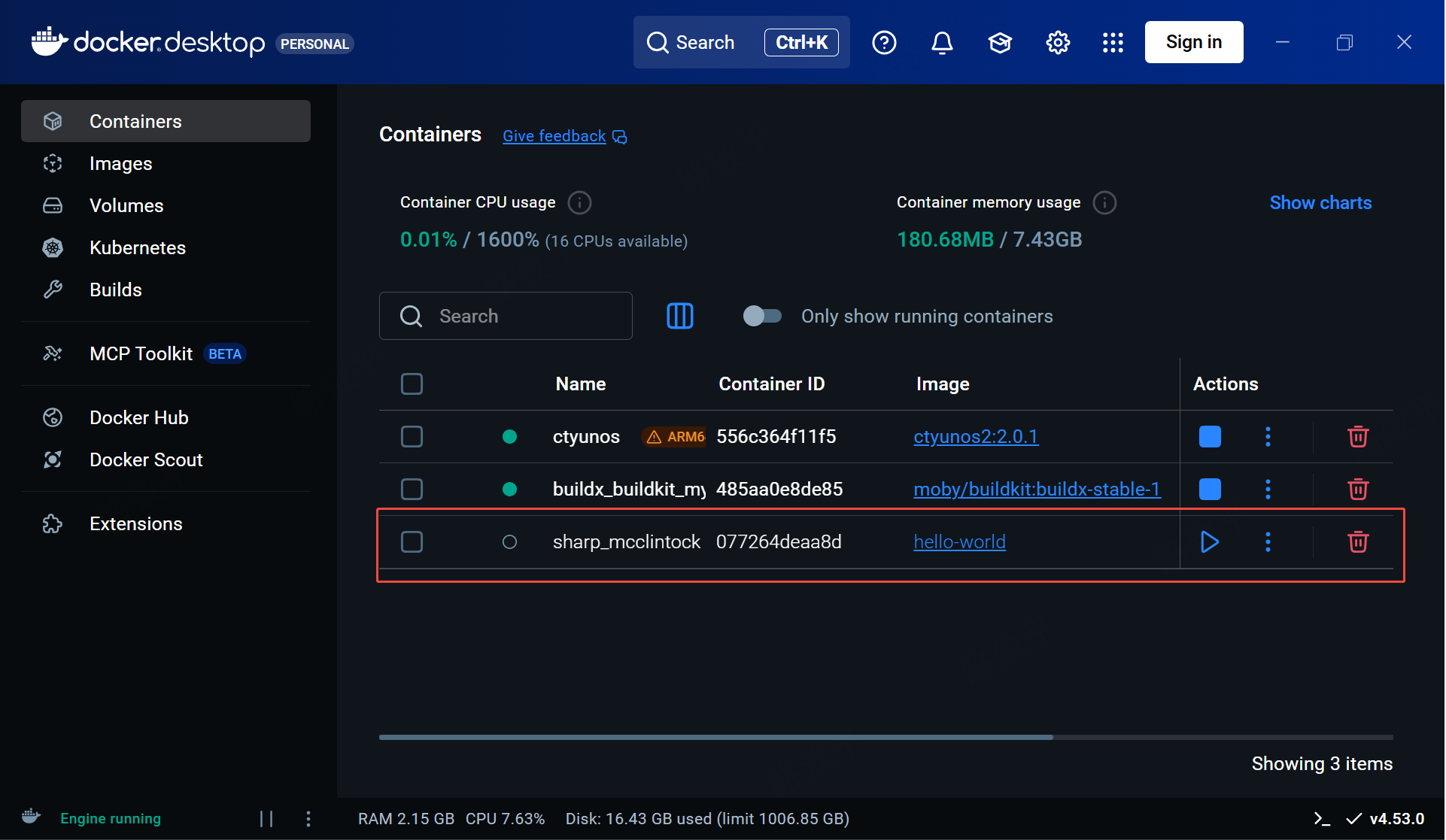Open engine options three-dot menu
Viewport: 1446px width, 840px height.
tap(308, 818)
